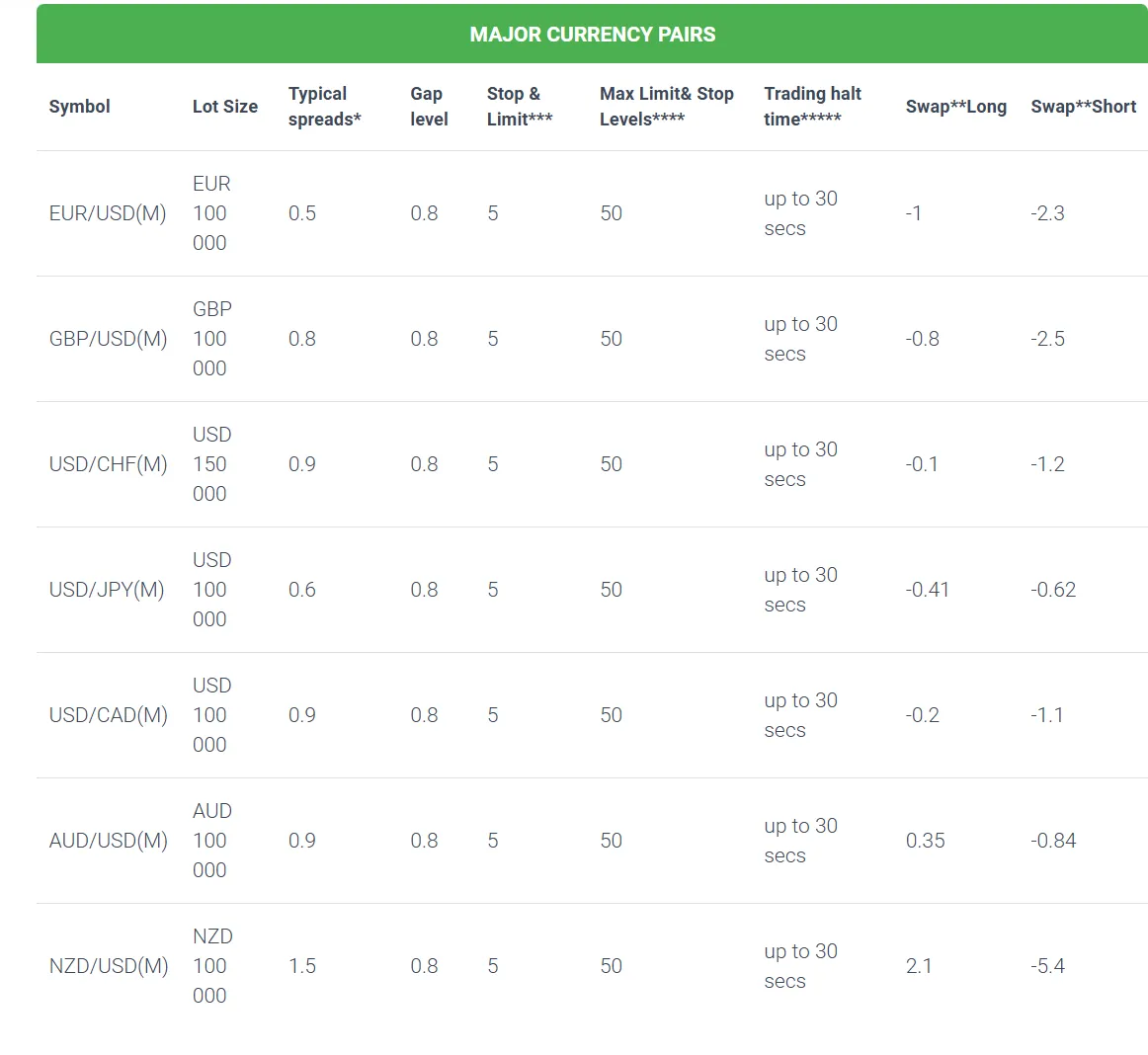Select the GBP/USD(M) symbol
1148x1055 pixels.
pyautogui.click(x=109, y=339)
